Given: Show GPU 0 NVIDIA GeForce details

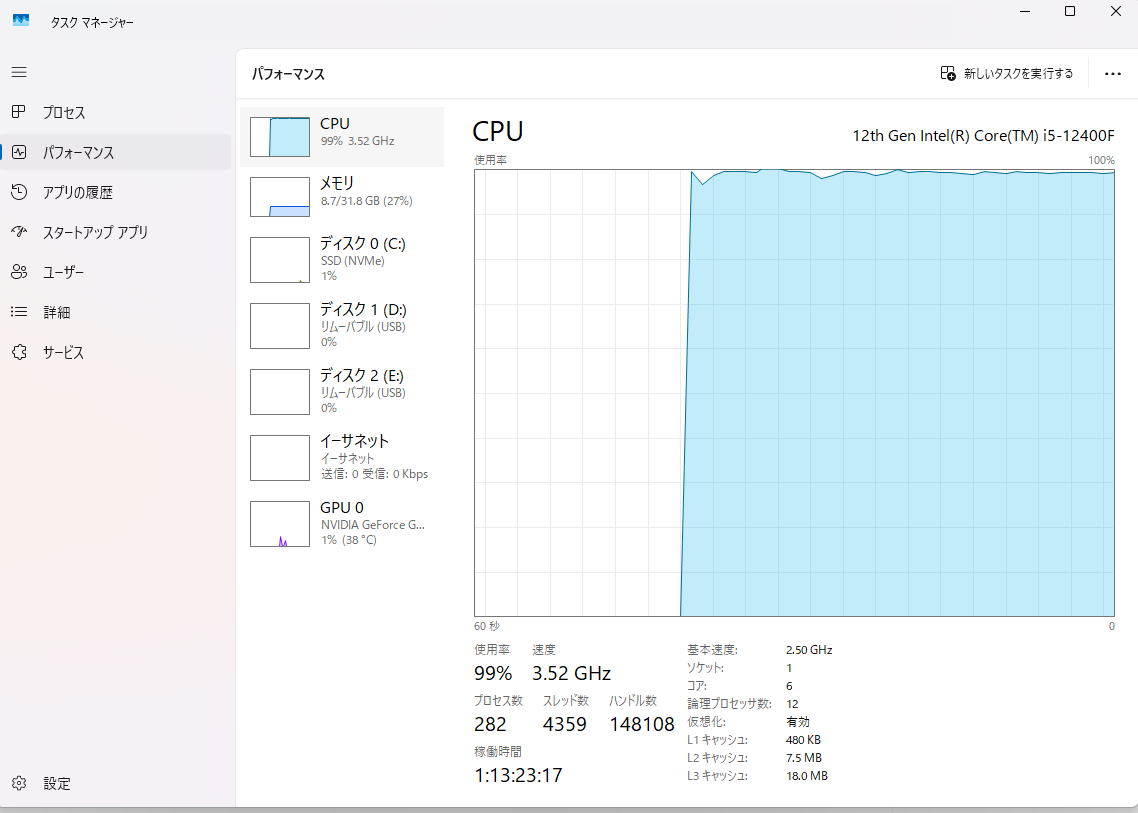Looking at the screenshot, I should coord(342,523).
